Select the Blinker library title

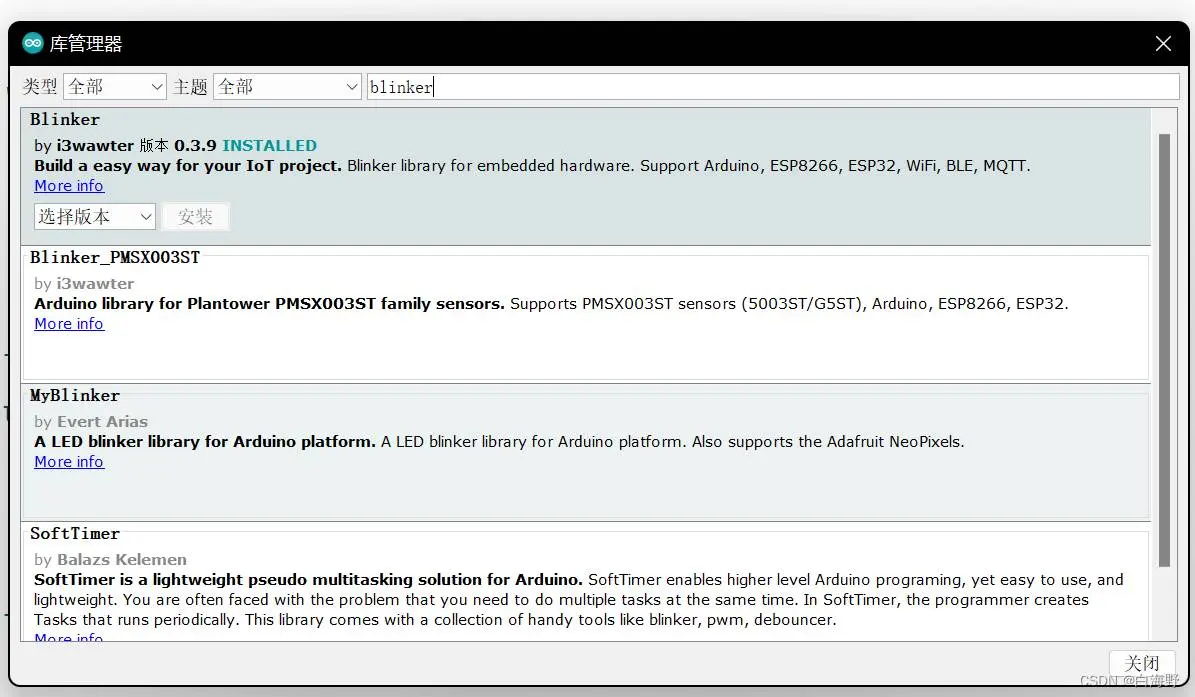[x=65, y=120]
